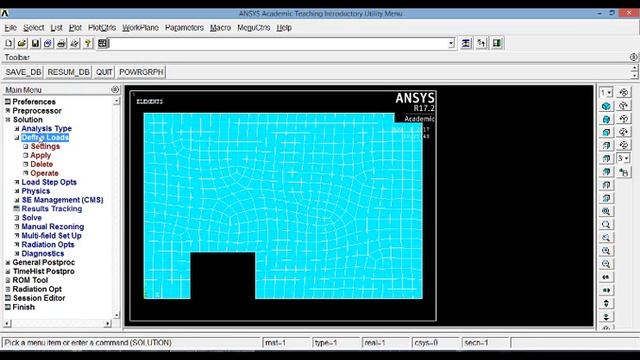Open the PlotCtrls menu
Viewport: 640px width, 360px height.
(102, 28)
